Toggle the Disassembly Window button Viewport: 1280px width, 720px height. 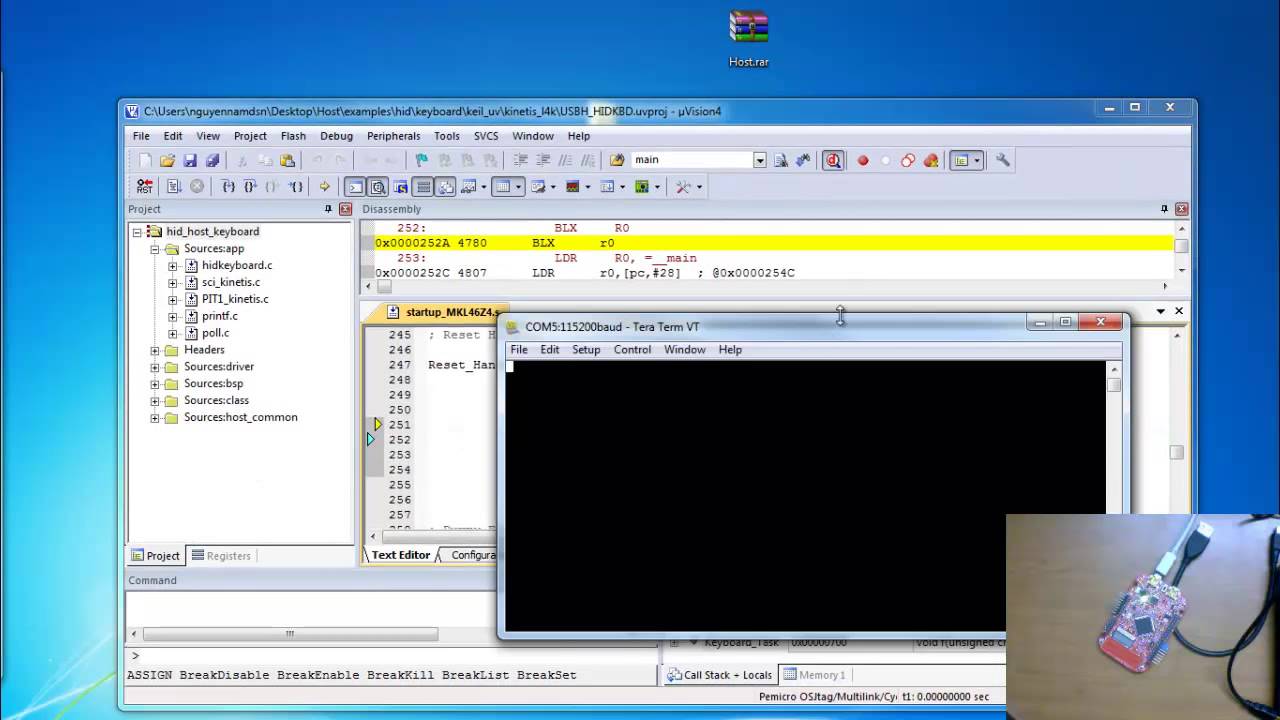click(x=378, y=186)
